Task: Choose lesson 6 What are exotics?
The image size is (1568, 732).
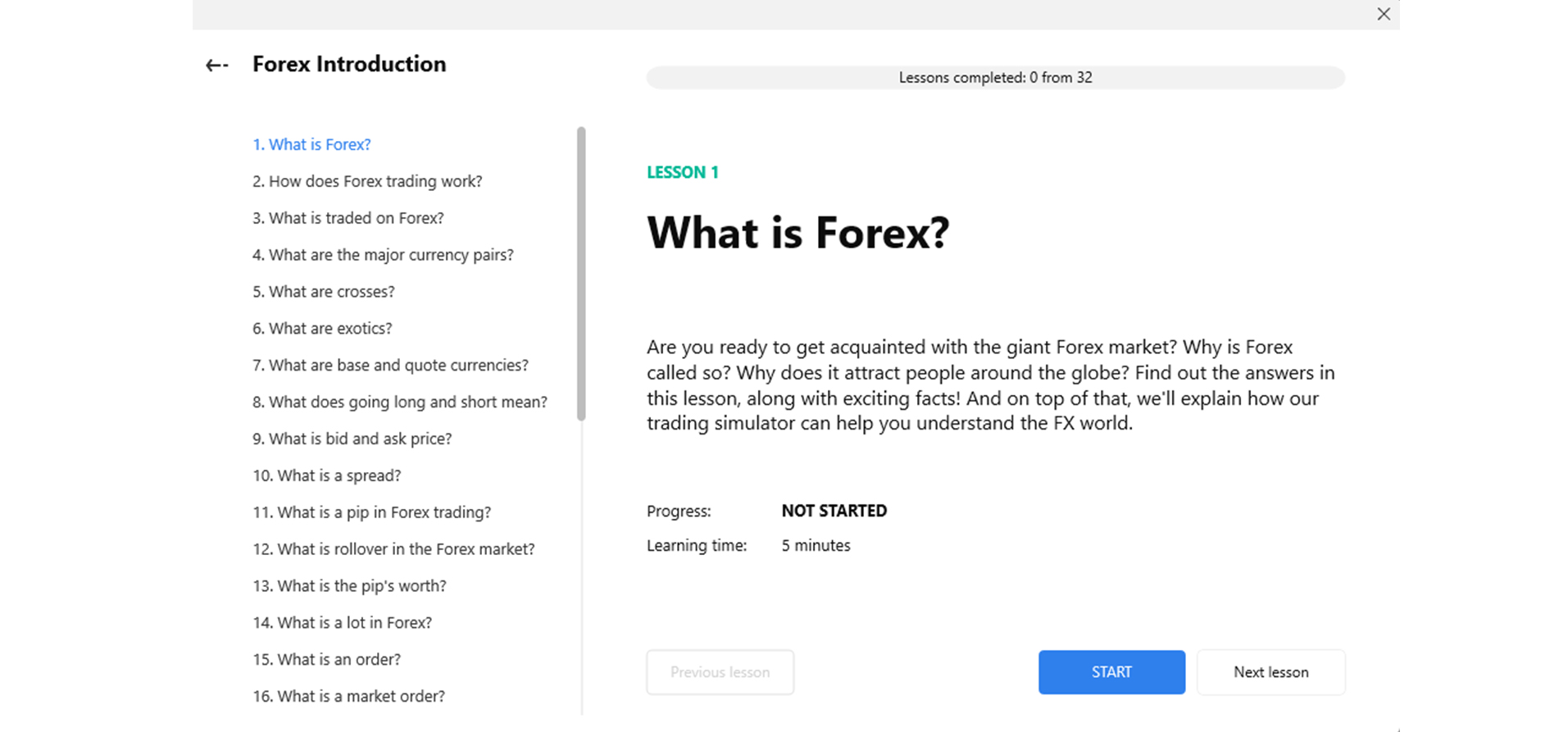Action: tap(322, 329)
